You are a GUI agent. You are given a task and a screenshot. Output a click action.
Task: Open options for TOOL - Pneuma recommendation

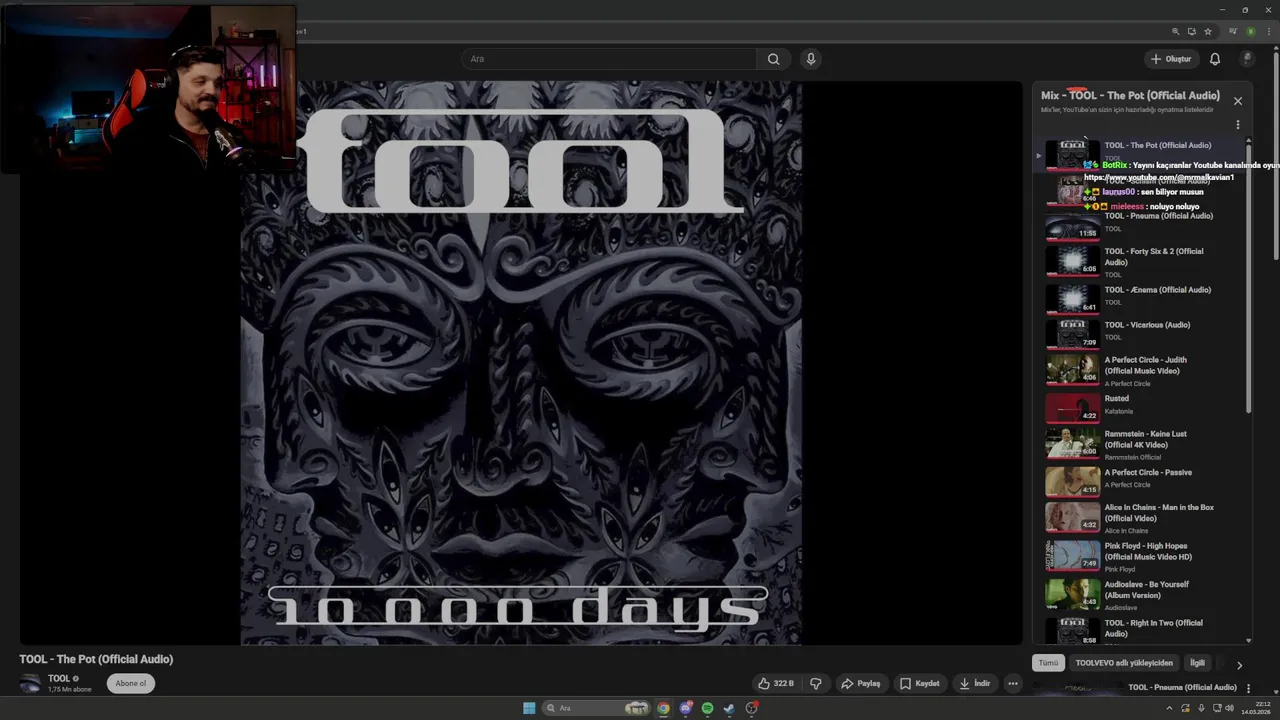[1248, 688]
